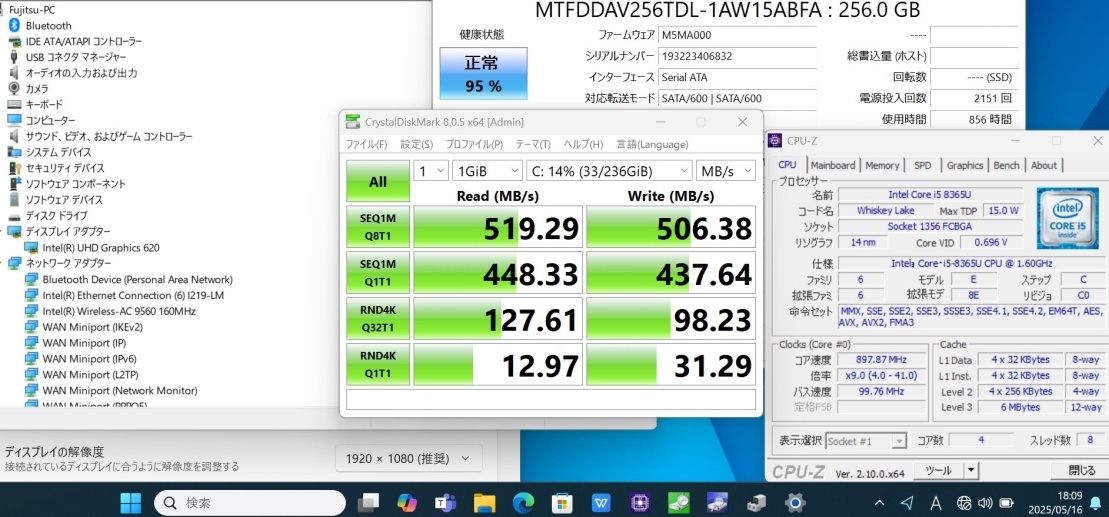Open the Windows Start menu
The width and height of the screenshot is (1109, 517).
130,503
